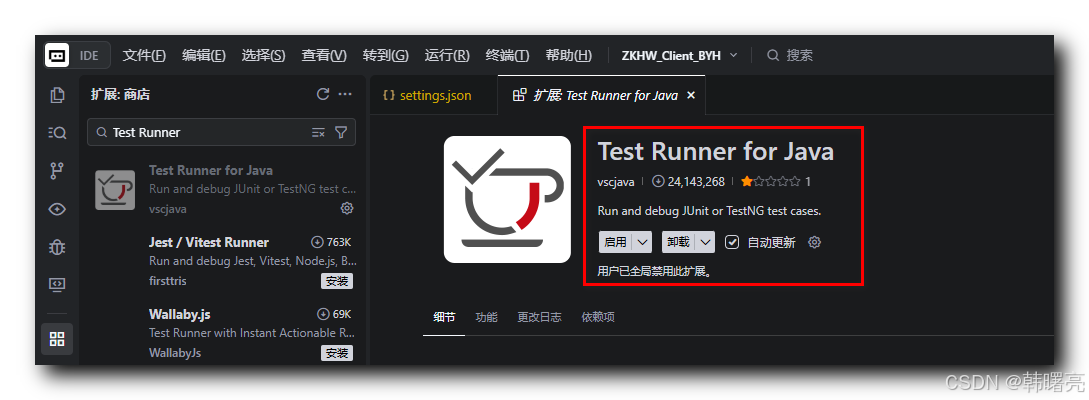Open the Help menu
This screenshot has height=400, width=1089.
pos(569,56)
